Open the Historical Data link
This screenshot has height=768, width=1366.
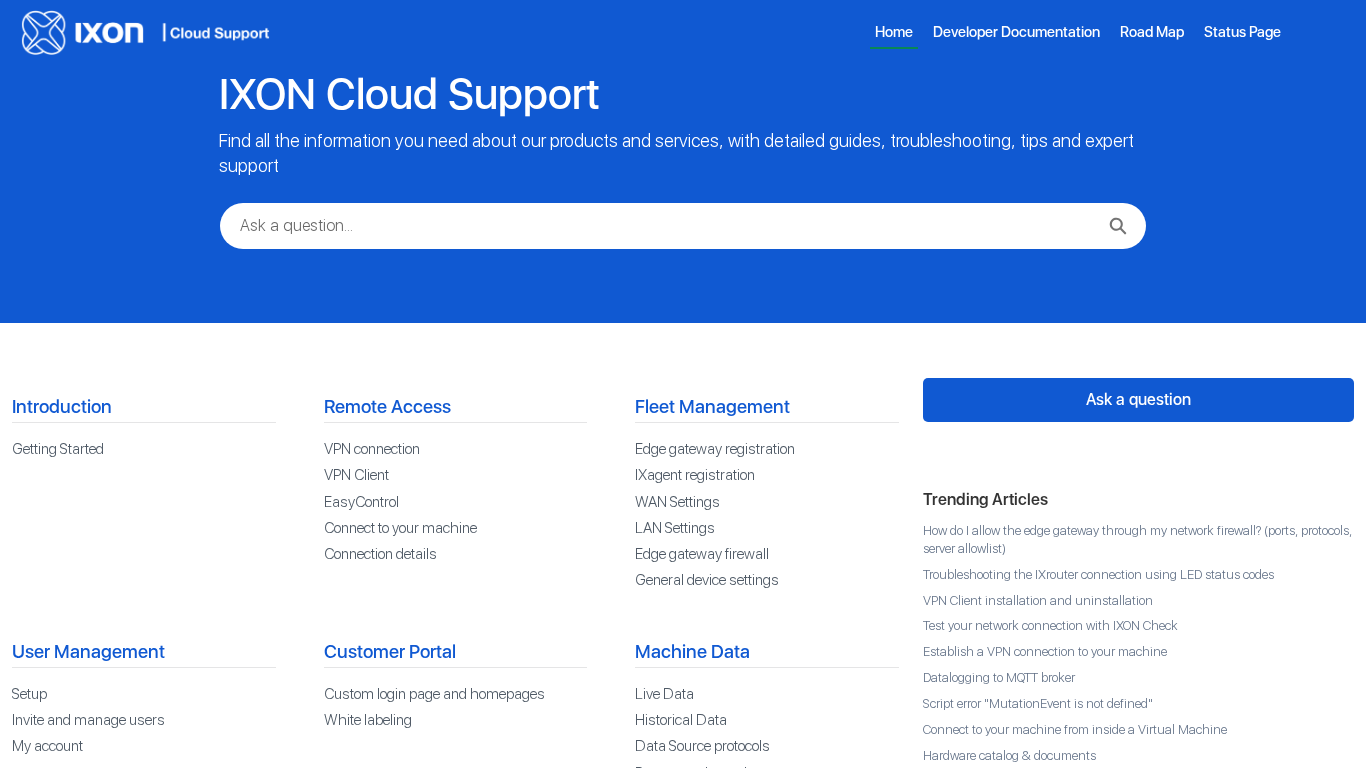(x=681, y=720)
